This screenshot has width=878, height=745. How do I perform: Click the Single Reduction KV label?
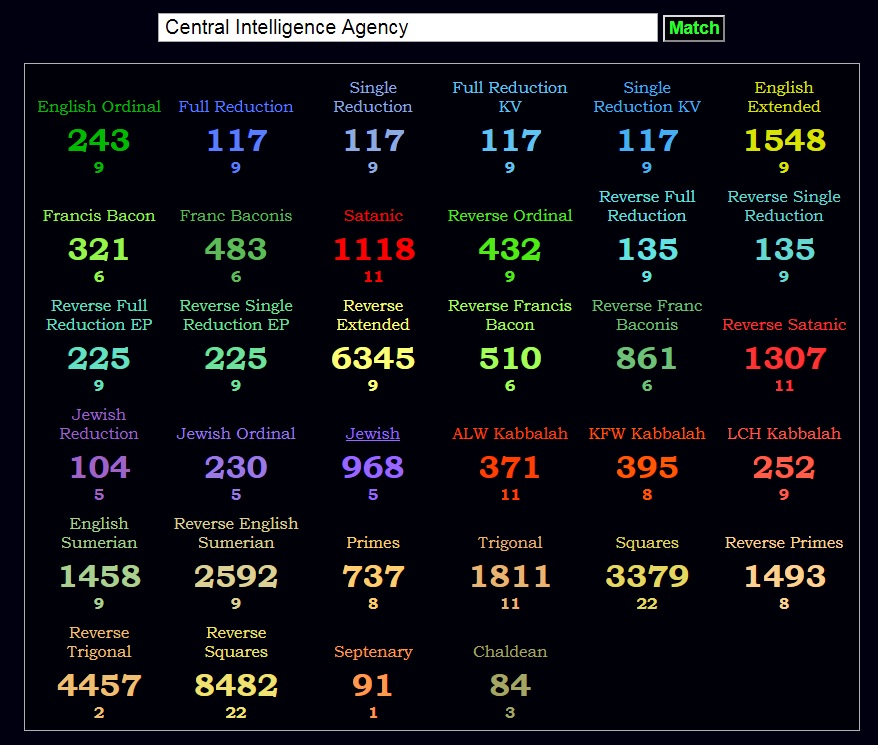pyautogui.click(x=647, y=97)
